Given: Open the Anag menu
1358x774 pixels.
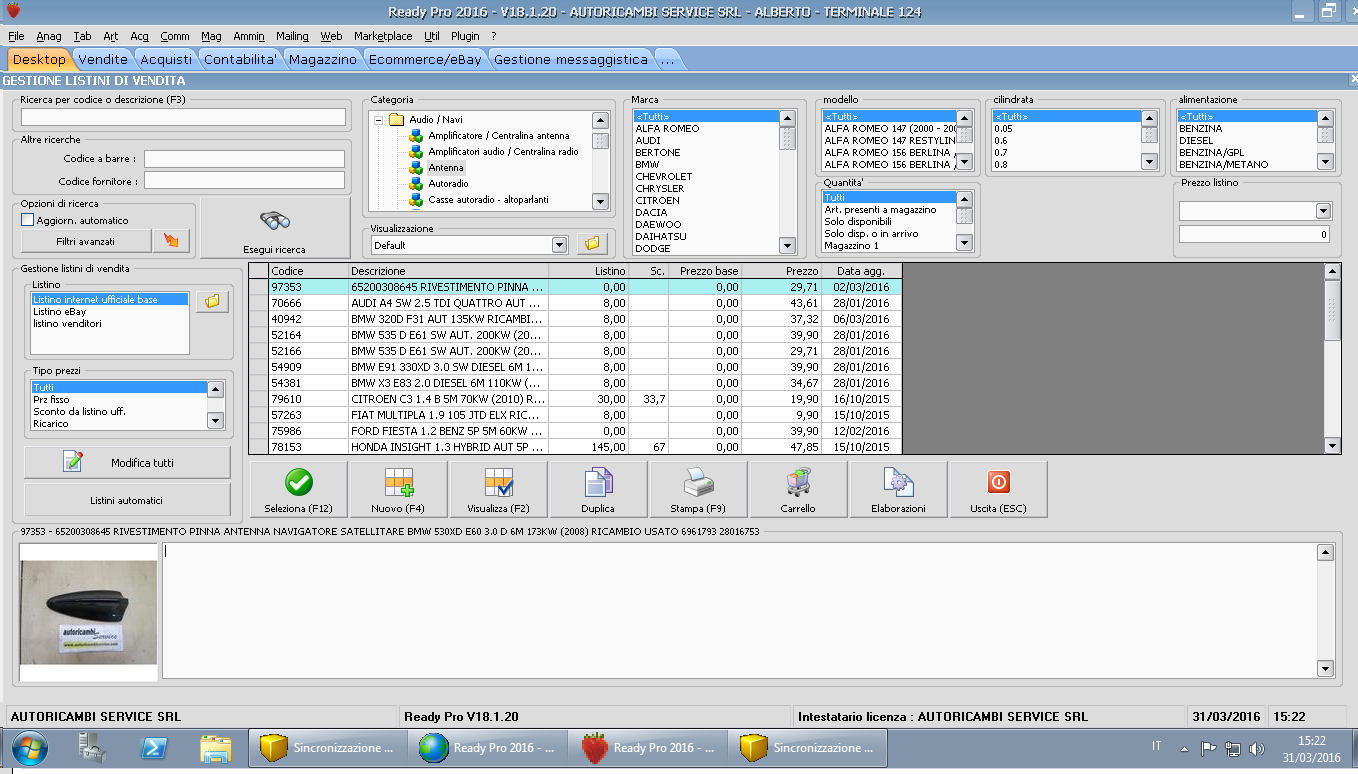Looking at the screenshot, I should [49, 36].
